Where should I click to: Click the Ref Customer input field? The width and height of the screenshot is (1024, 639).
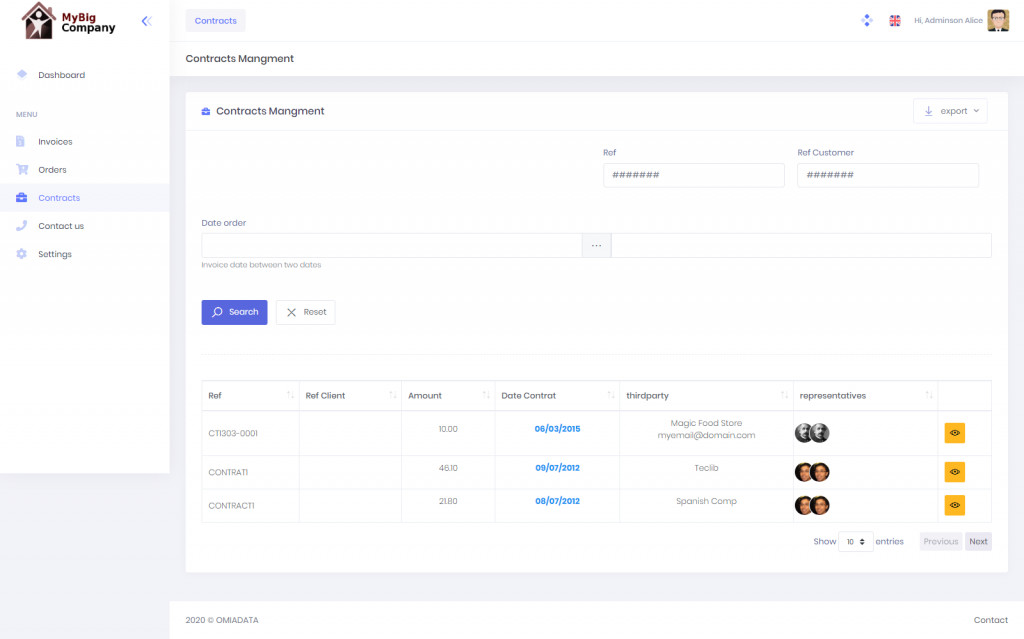887,175
